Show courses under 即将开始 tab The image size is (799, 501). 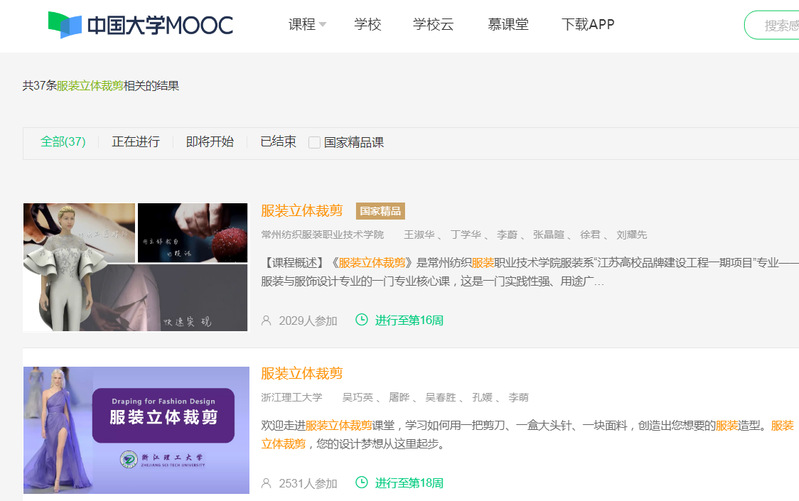(210, 142)
